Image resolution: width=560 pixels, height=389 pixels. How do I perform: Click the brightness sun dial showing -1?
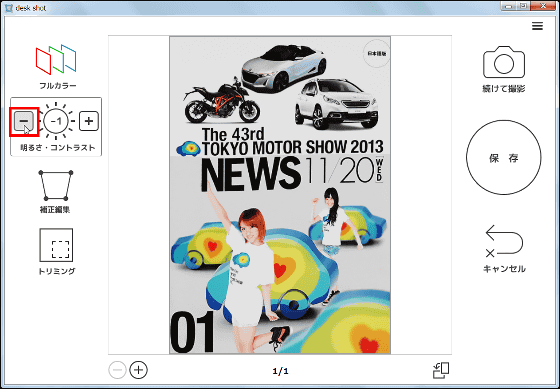[x=56, y=121]
